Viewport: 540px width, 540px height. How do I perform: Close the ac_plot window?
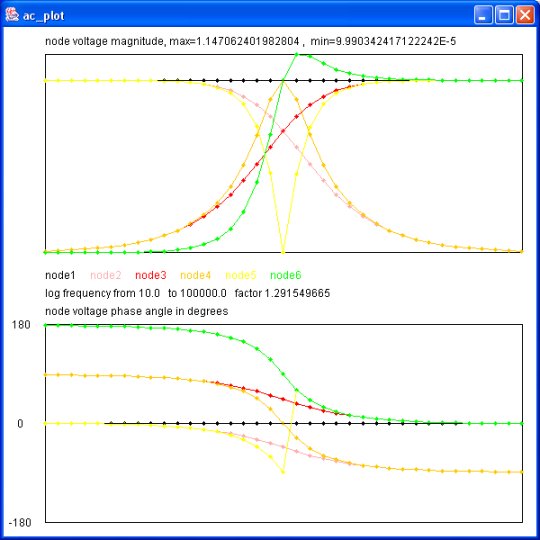click(x=525, y=15)
